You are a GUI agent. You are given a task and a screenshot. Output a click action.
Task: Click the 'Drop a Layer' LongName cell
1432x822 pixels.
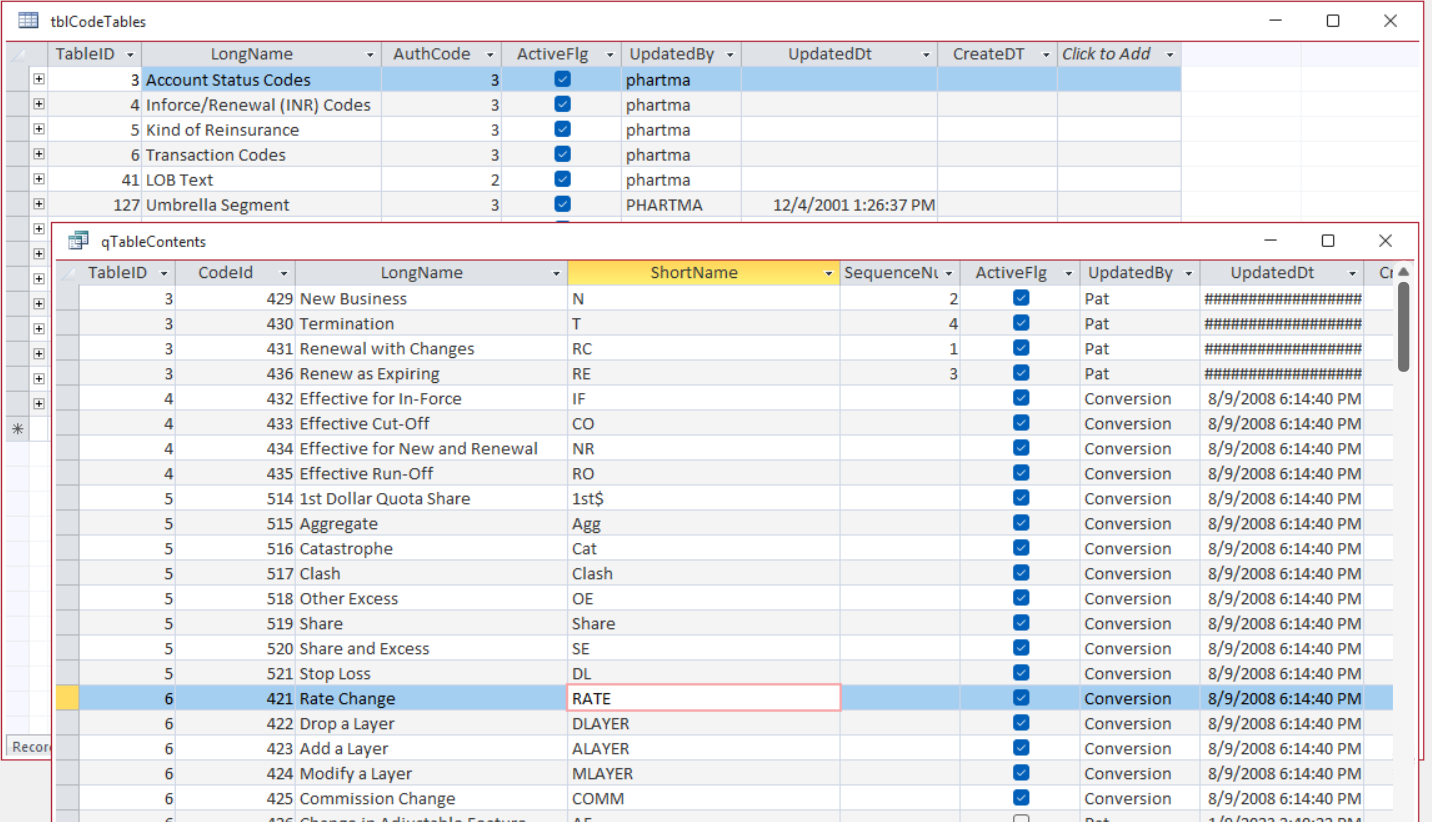[431, 723]
